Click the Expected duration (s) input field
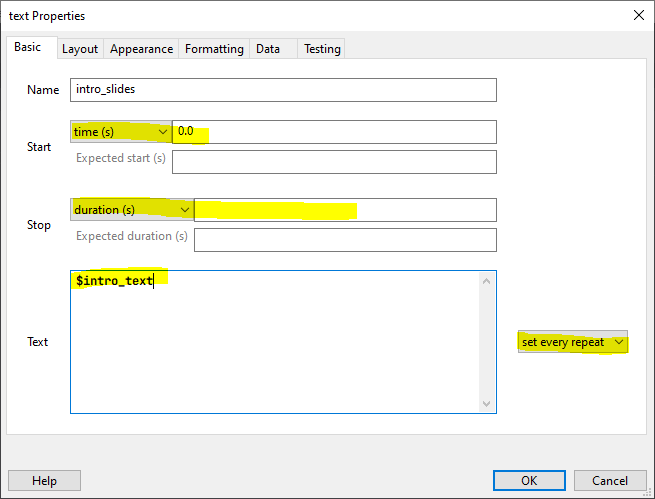 pyautogui.click(x=345, y=240)
